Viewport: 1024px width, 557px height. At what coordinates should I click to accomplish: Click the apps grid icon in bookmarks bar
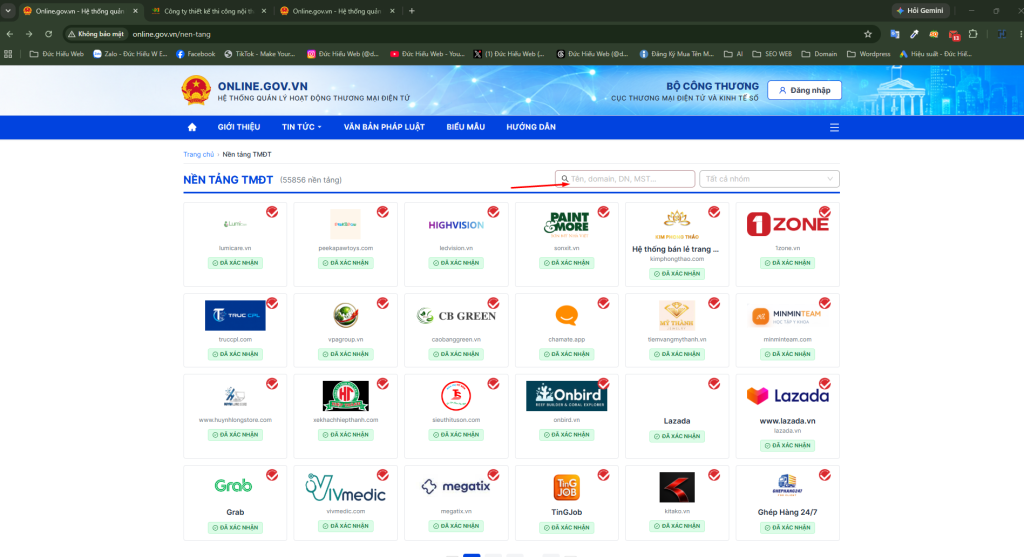[x=8, y=54]
